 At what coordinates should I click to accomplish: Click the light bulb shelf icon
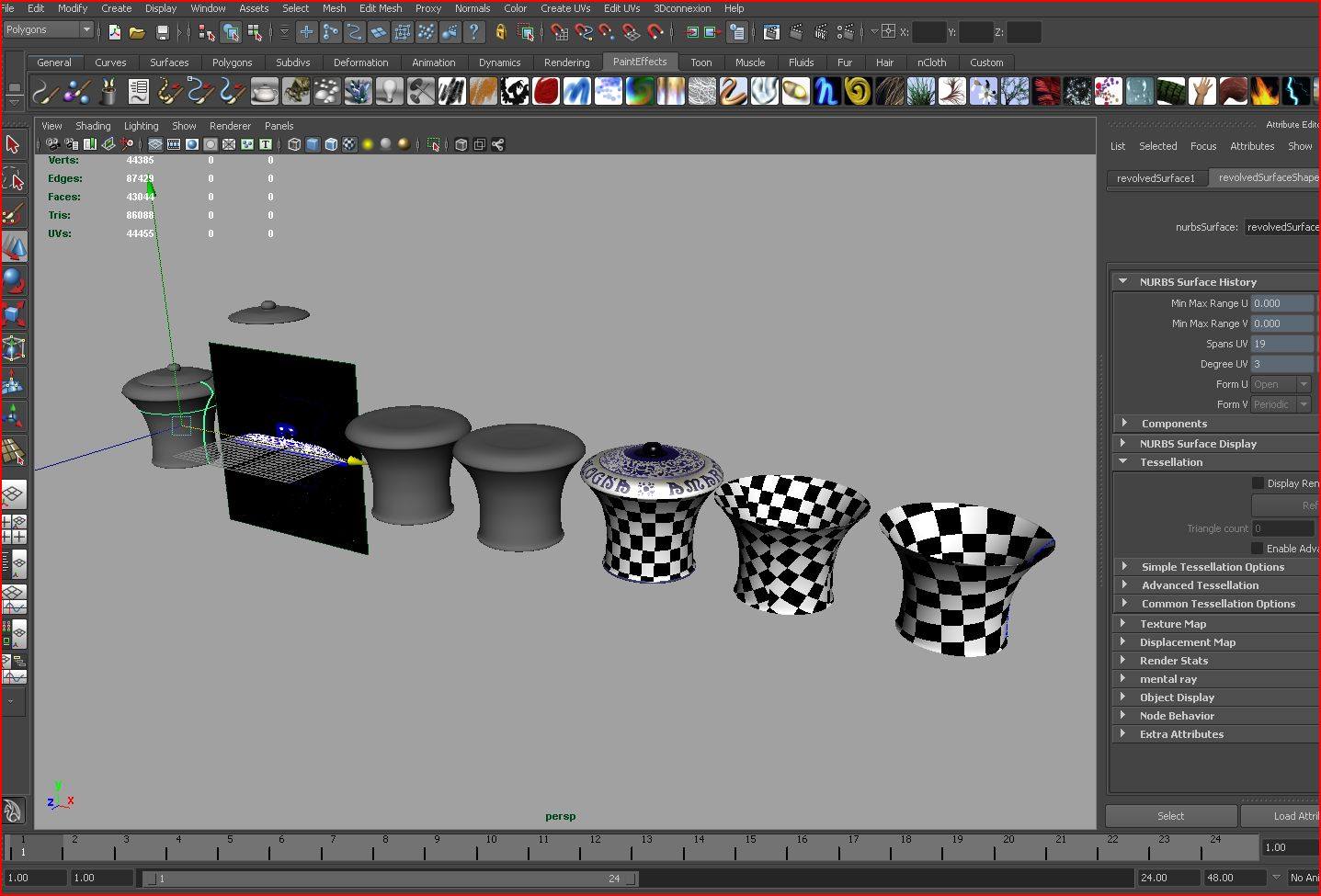click(x=389, y=91)
